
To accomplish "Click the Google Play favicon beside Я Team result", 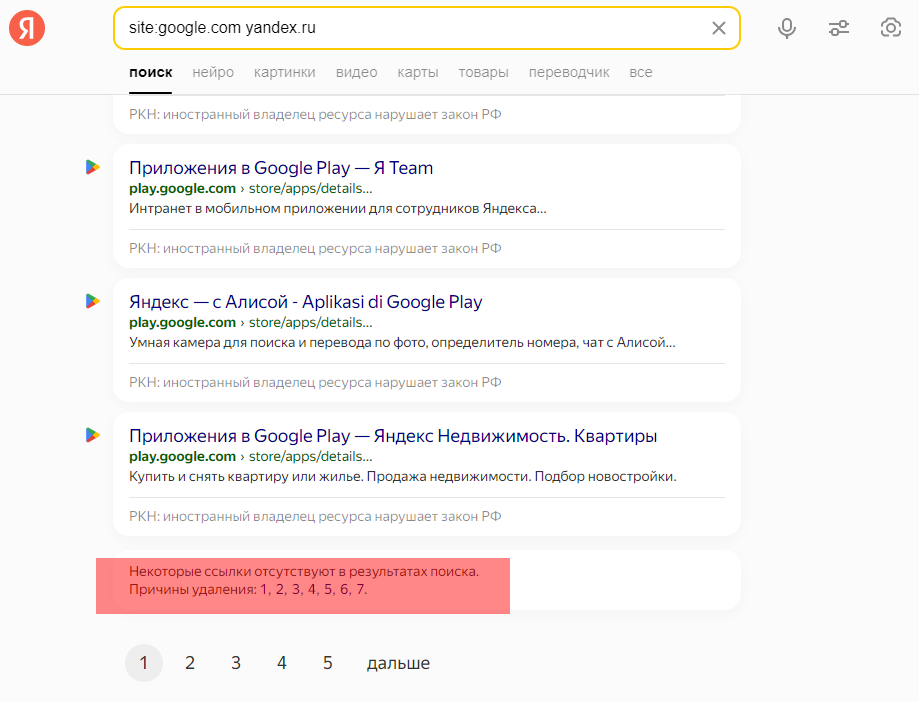I will pyautogui.click(x=93, y=167).
